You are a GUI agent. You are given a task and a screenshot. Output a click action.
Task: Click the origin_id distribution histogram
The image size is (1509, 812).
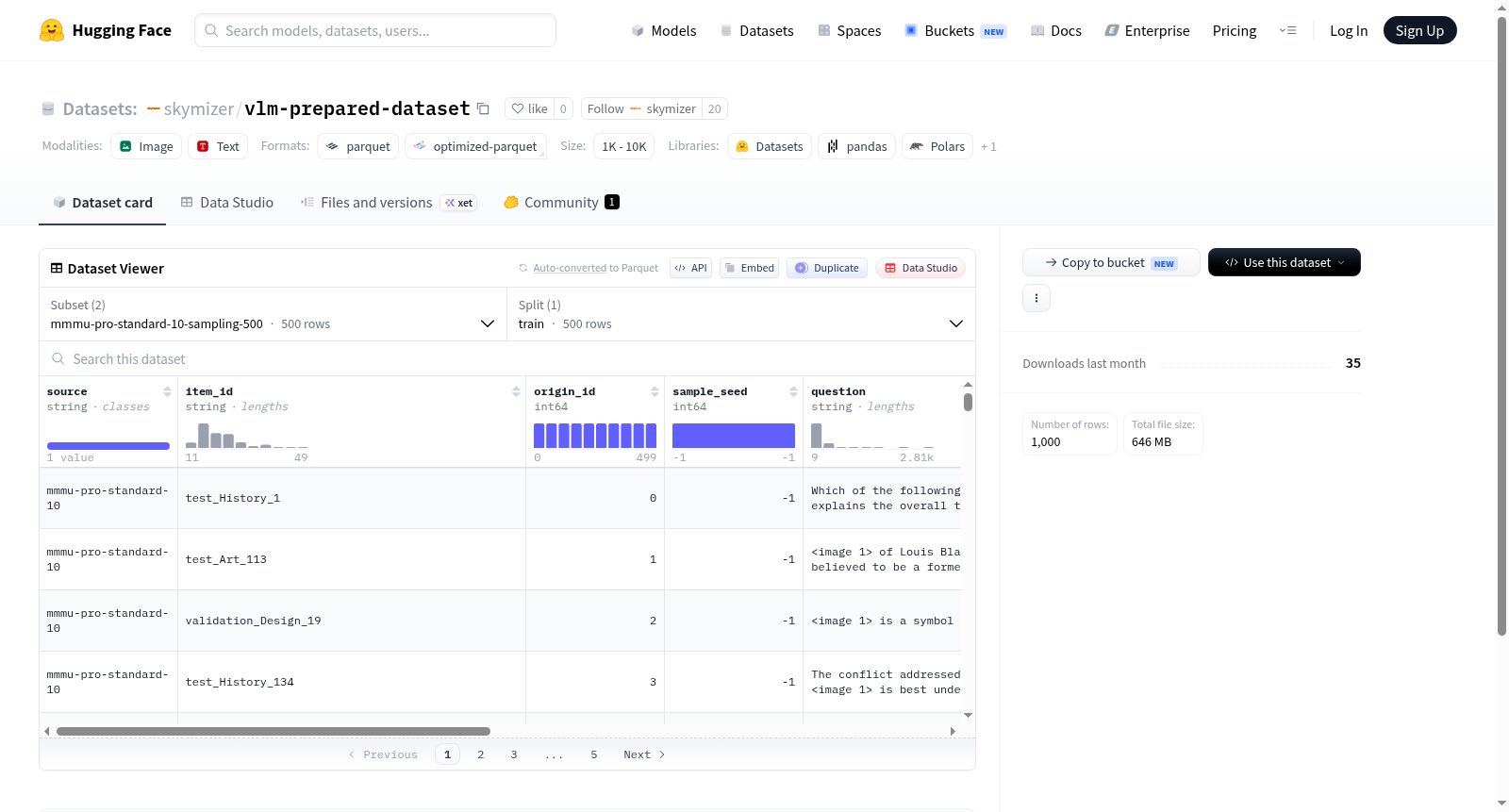pyautogui.click(x=595, y=435)
